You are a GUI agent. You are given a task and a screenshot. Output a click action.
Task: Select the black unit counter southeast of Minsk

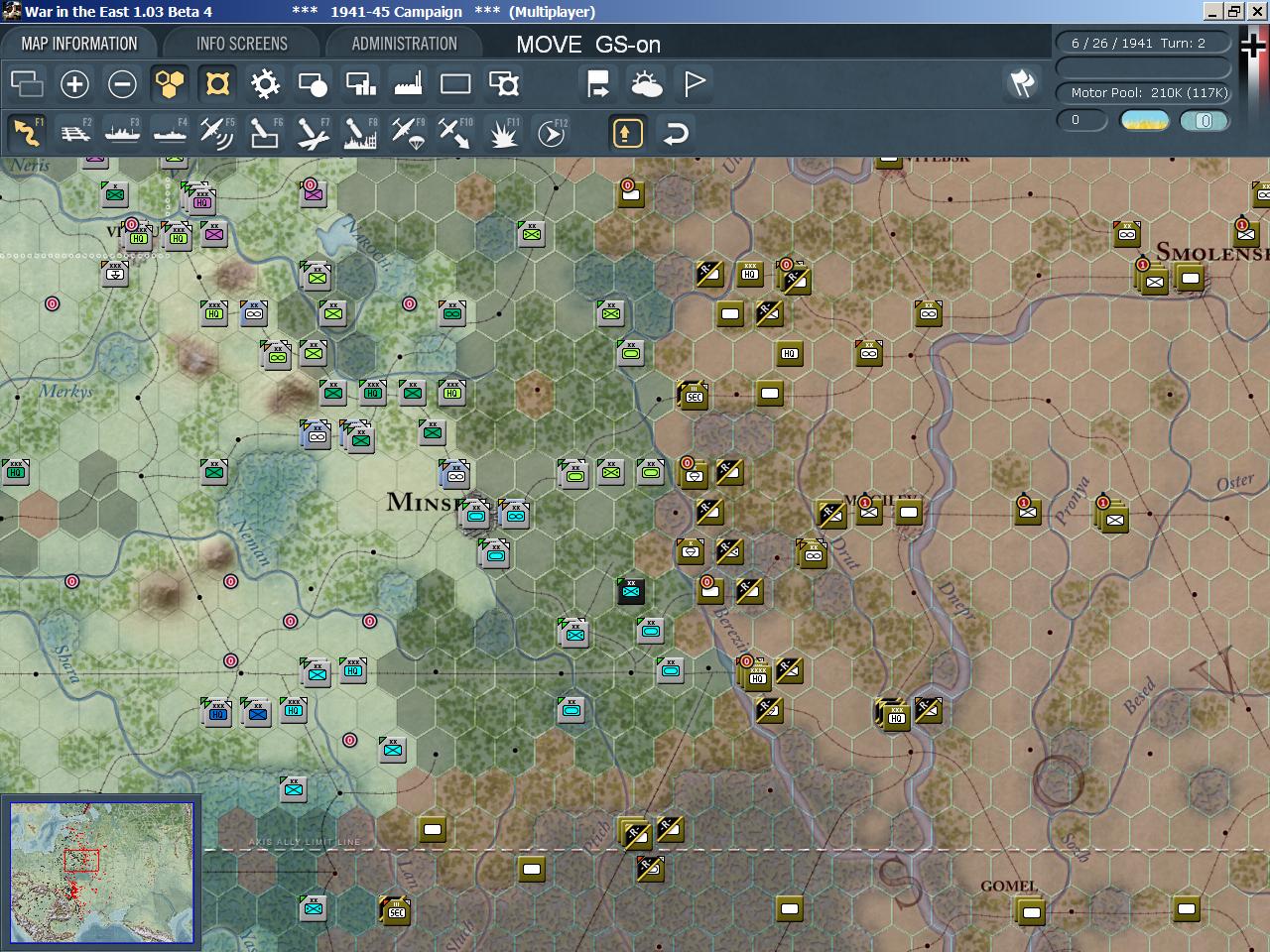coord(630,592)
